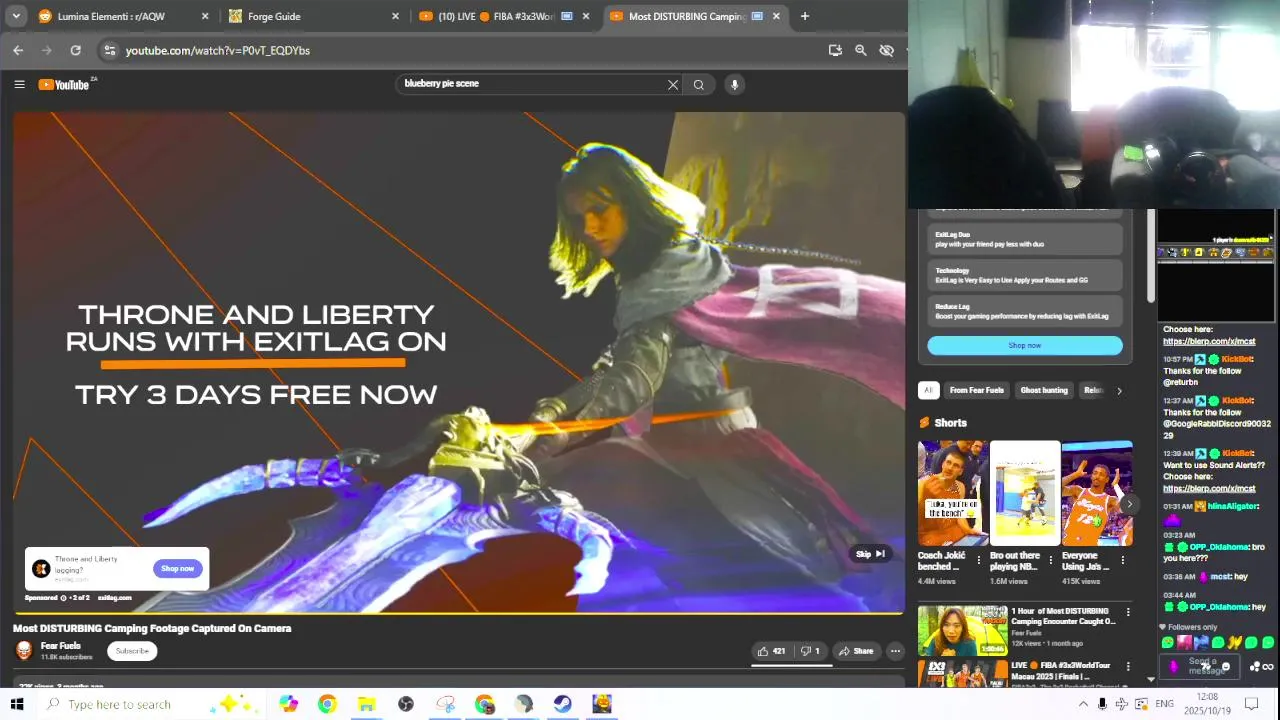
Task: Focus the Windows taskbar search box
Action: (x=119, y=704)
